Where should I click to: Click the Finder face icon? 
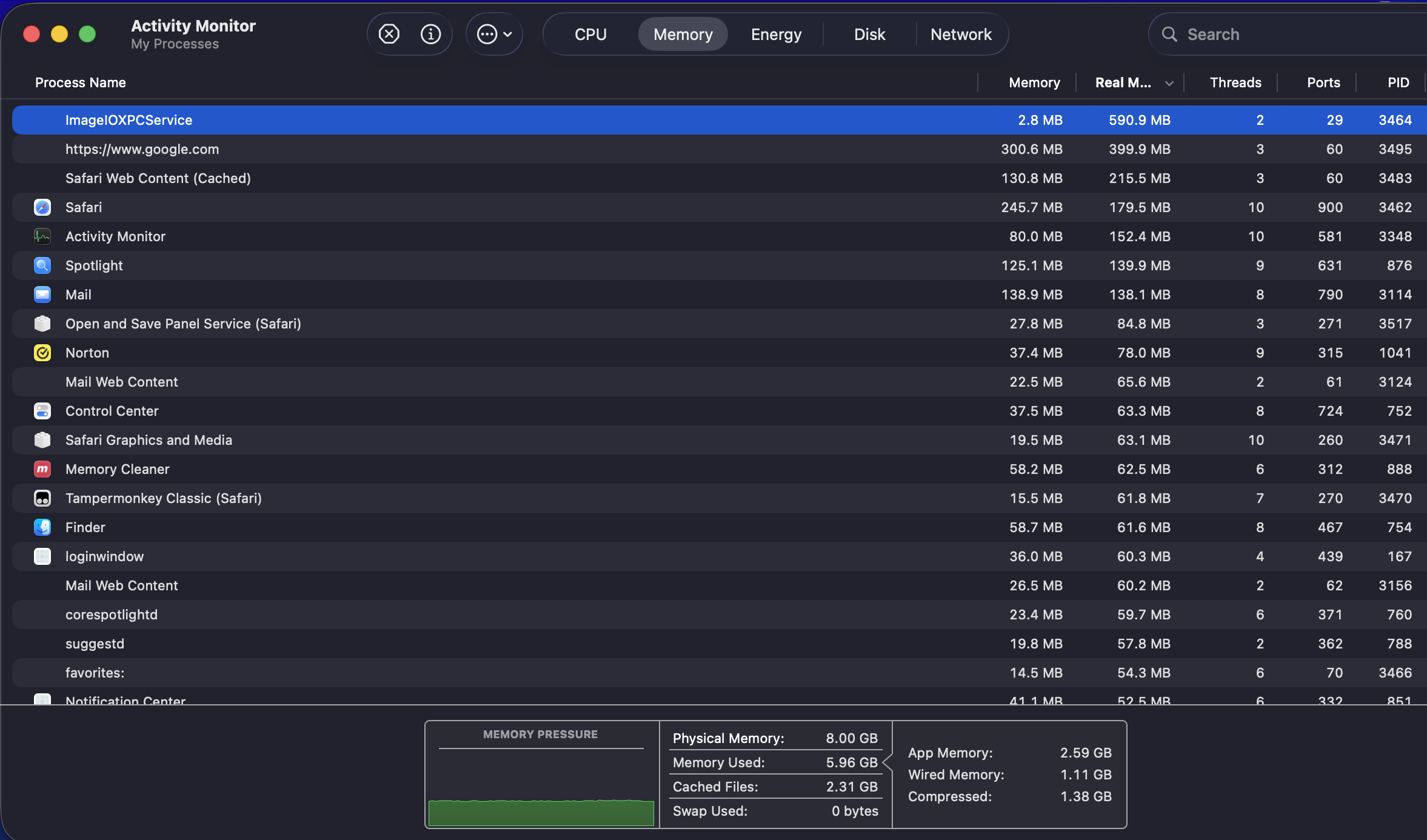[x=42, y=527]
